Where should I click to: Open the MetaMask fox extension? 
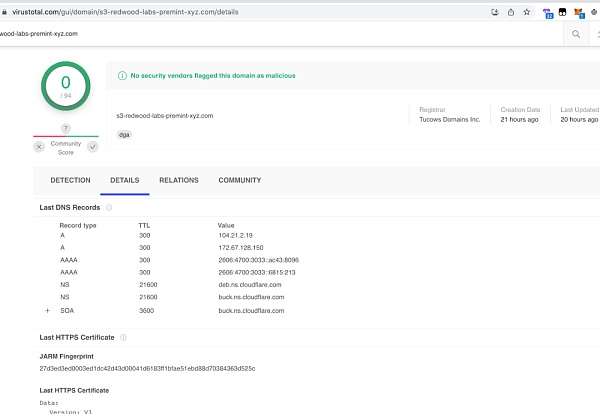577,12
